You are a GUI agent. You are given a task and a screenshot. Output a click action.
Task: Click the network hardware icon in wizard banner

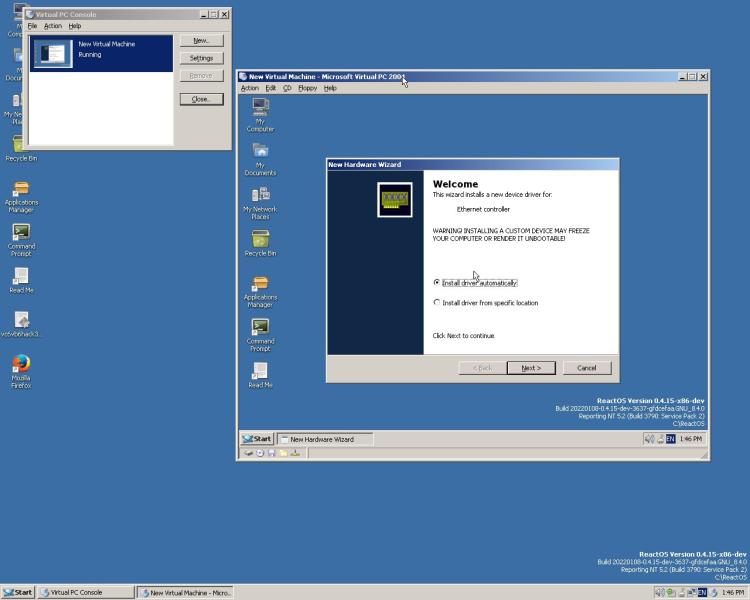395,200
